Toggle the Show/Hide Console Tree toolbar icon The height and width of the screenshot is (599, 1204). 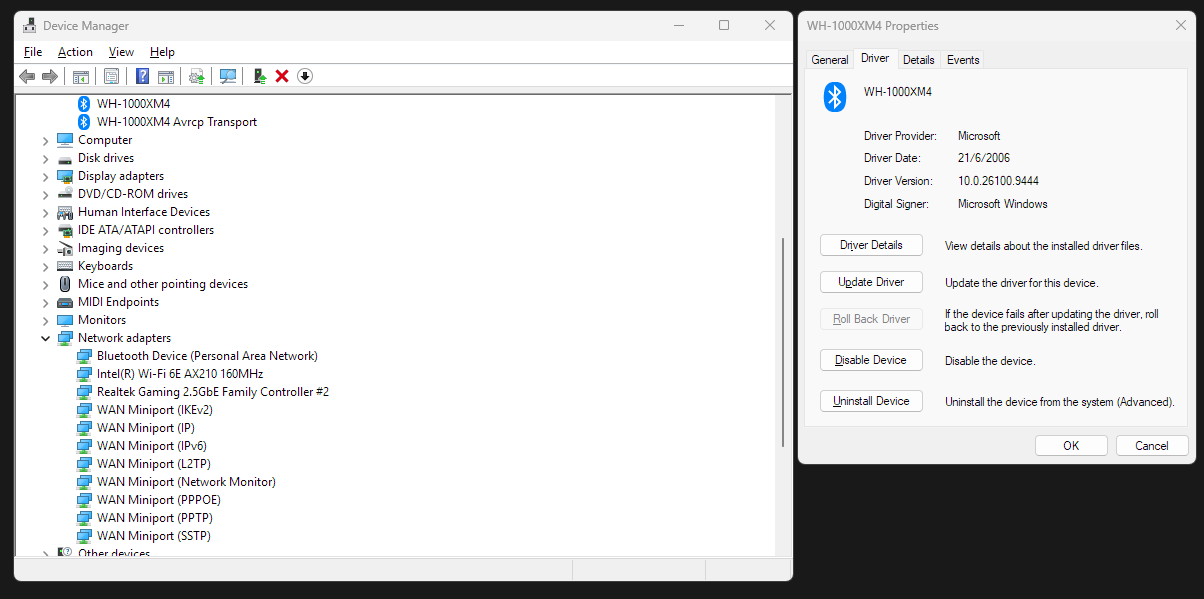click(81, 76)
